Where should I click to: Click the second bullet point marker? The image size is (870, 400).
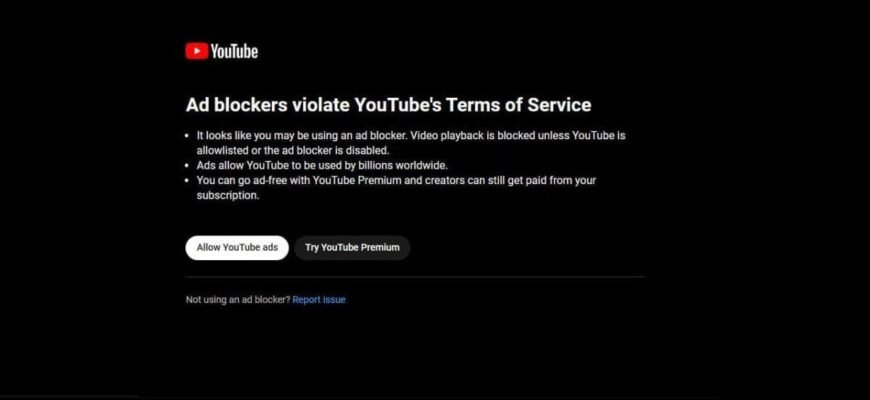(x=188, y=165)
